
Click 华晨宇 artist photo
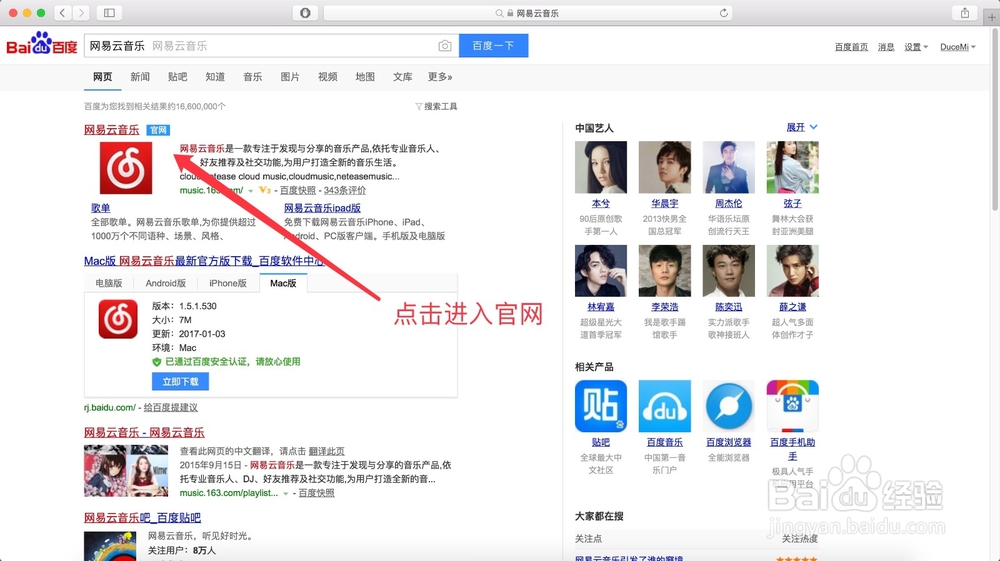pos(665,167)
